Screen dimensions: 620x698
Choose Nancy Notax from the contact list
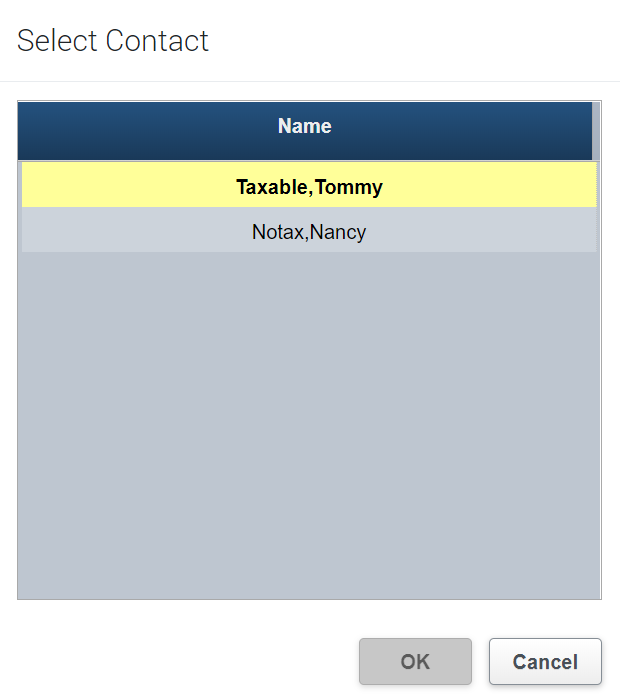[x=309, y=232]
